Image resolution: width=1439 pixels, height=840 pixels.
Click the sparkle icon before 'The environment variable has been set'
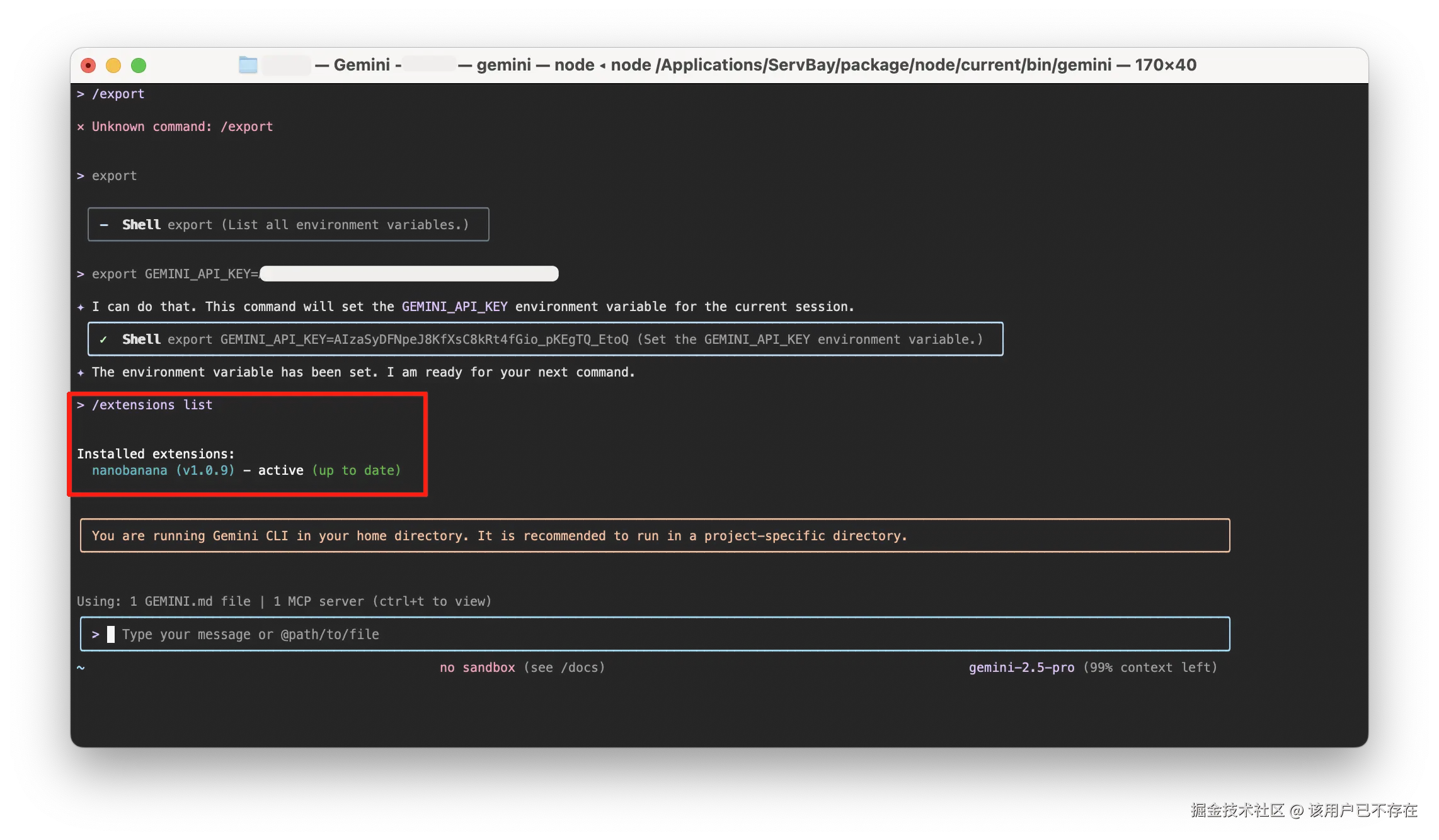point(81,373)
